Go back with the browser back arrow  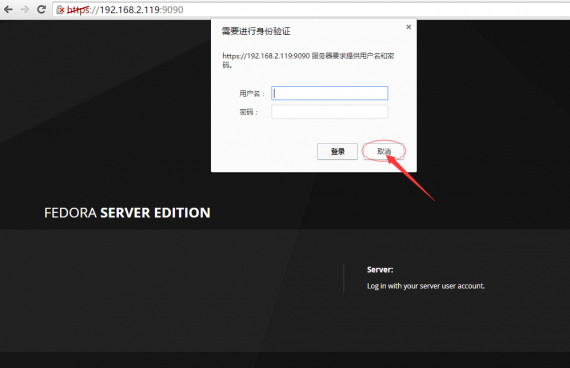(8, 9)
